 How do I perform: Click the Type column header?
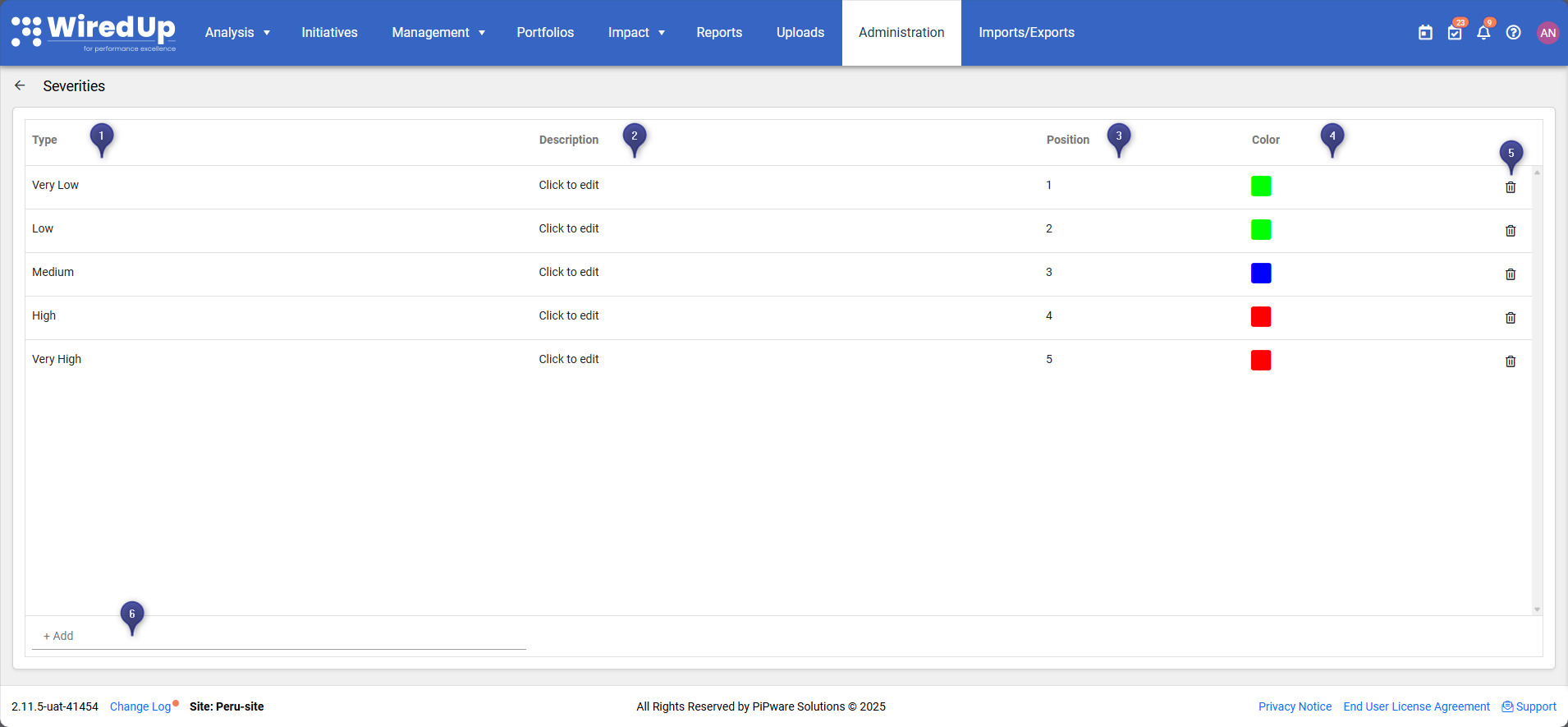[44, 140]
